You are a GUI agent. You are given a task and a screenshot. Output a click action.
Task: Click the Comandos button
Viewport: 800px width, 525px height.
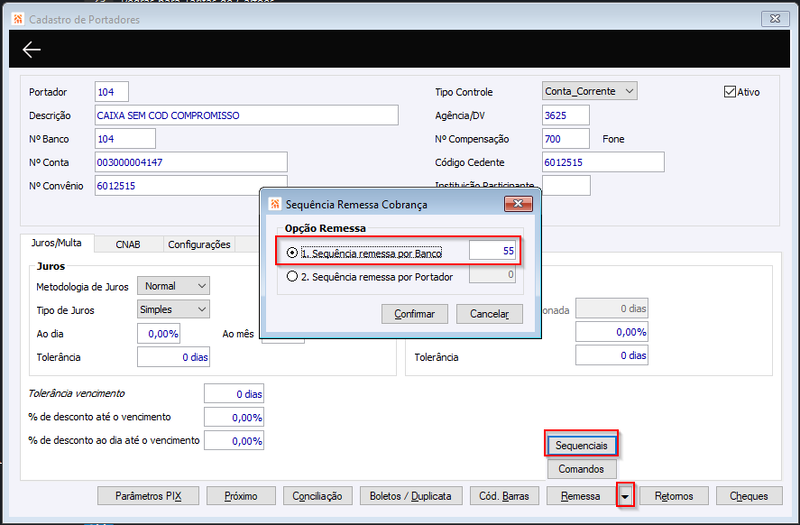click(582, 469)
